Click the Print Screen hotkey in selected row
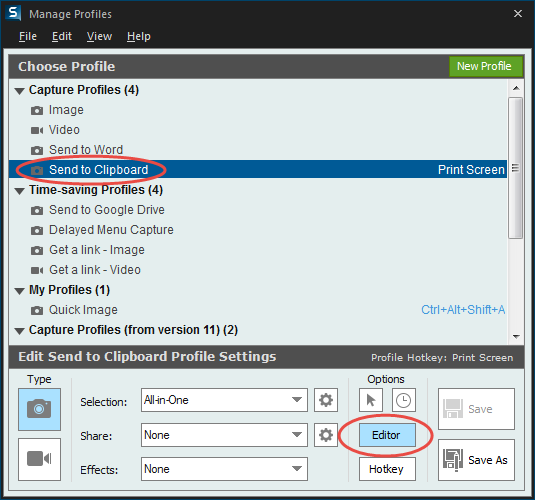The height and width of the screenshot is (500, 535). click(x=471, y=170)
